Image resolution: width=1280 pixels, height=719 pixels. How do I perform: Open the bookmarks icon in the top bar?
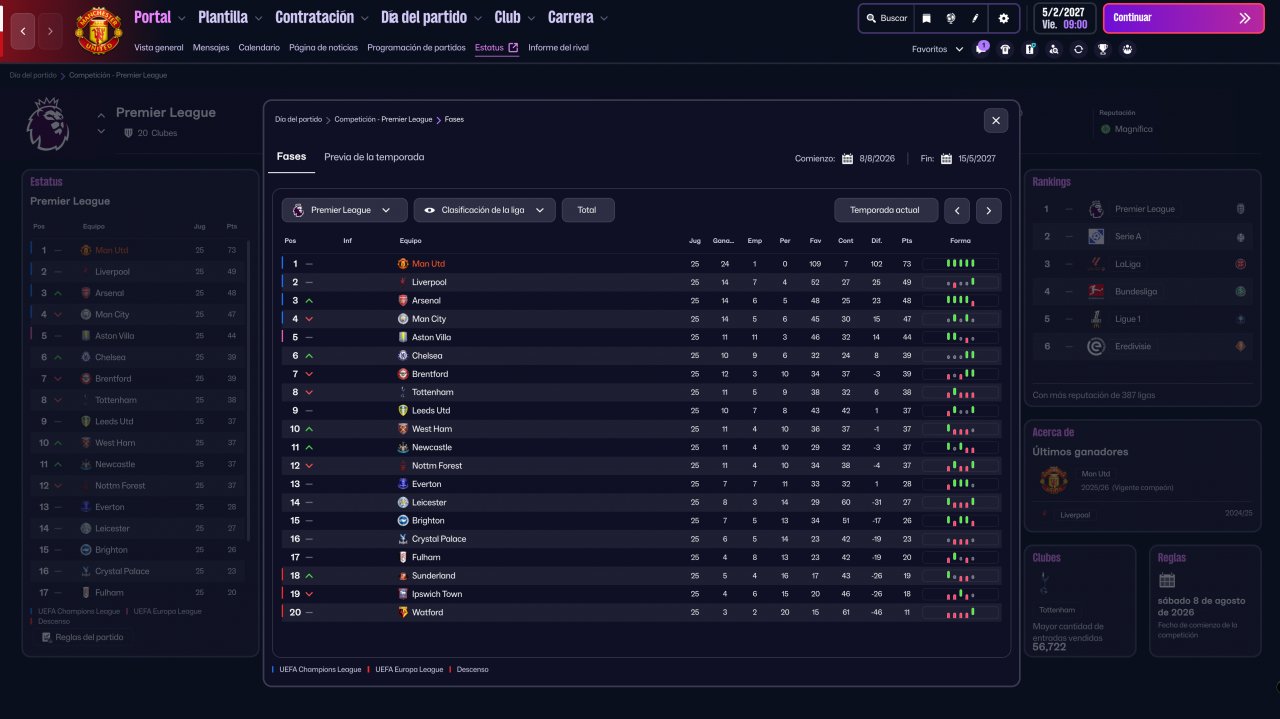[926, 18]
